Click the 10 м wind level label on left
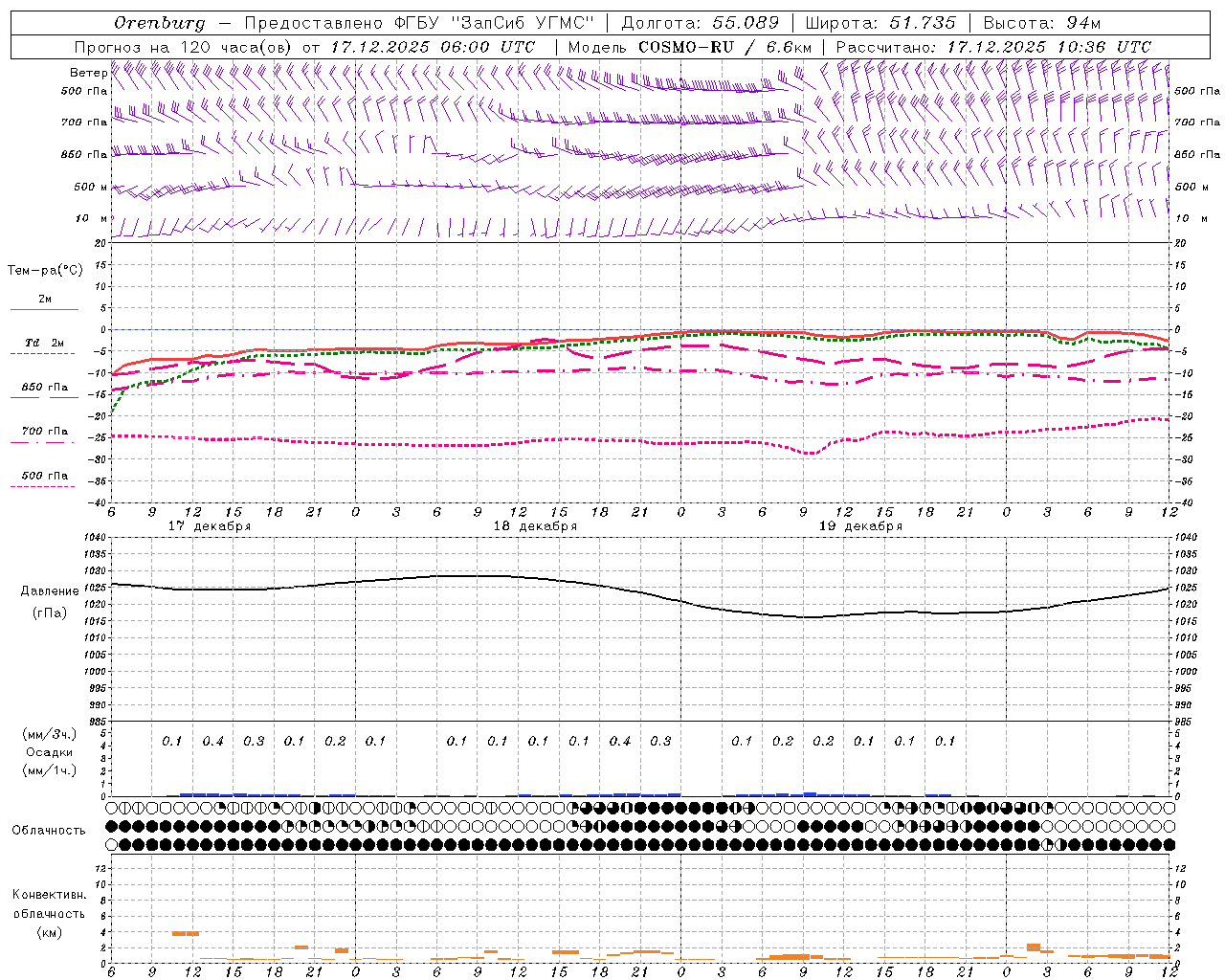This screenshot has width=1225, height=980. click(91, 218)
